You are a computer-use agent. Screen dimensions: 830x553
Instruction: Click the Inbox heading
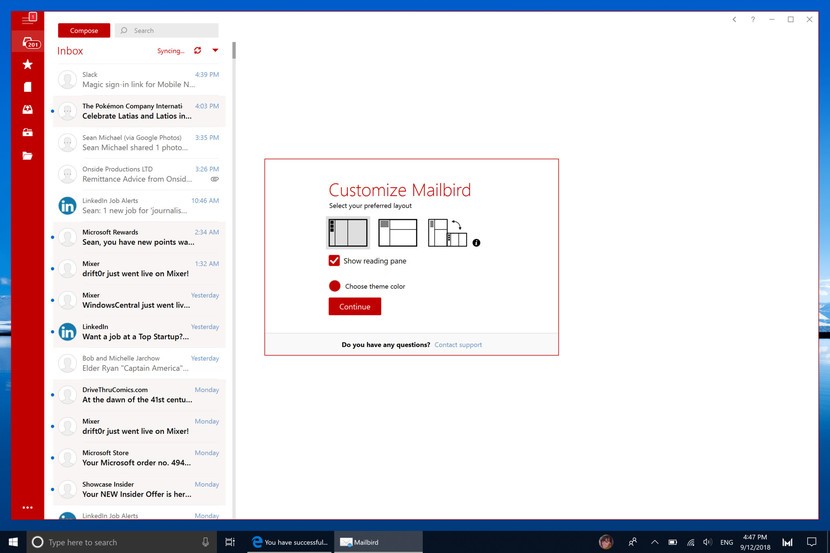click(x=70, y=51)
